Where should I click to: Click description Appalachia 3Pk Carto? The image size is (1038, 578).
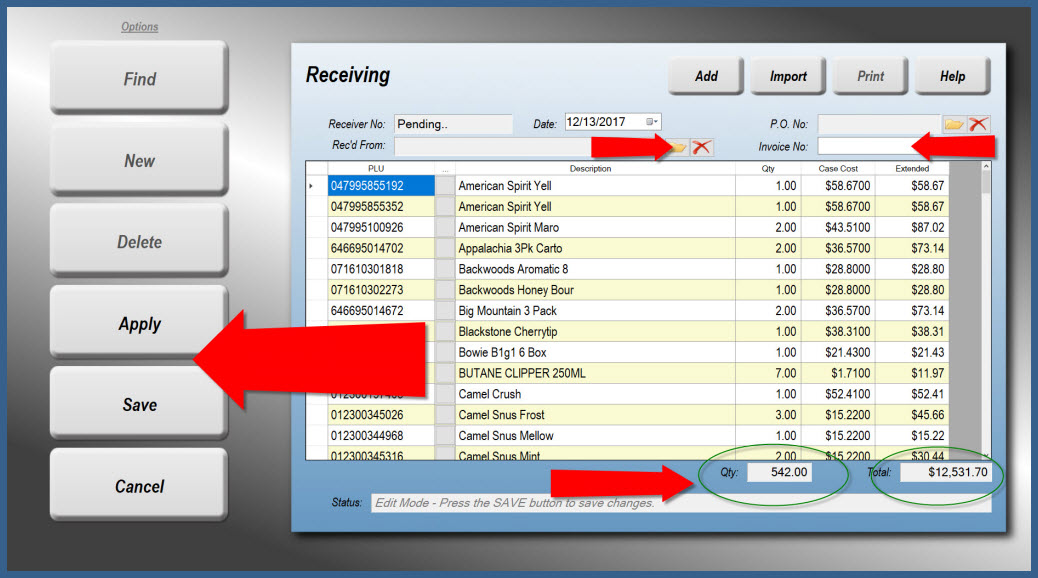[510, 248]
